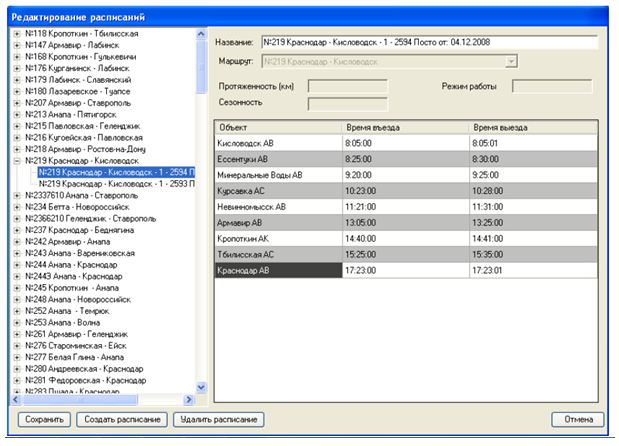
Task: Click the Протяженность (км) field
Action: coord(348,86)
